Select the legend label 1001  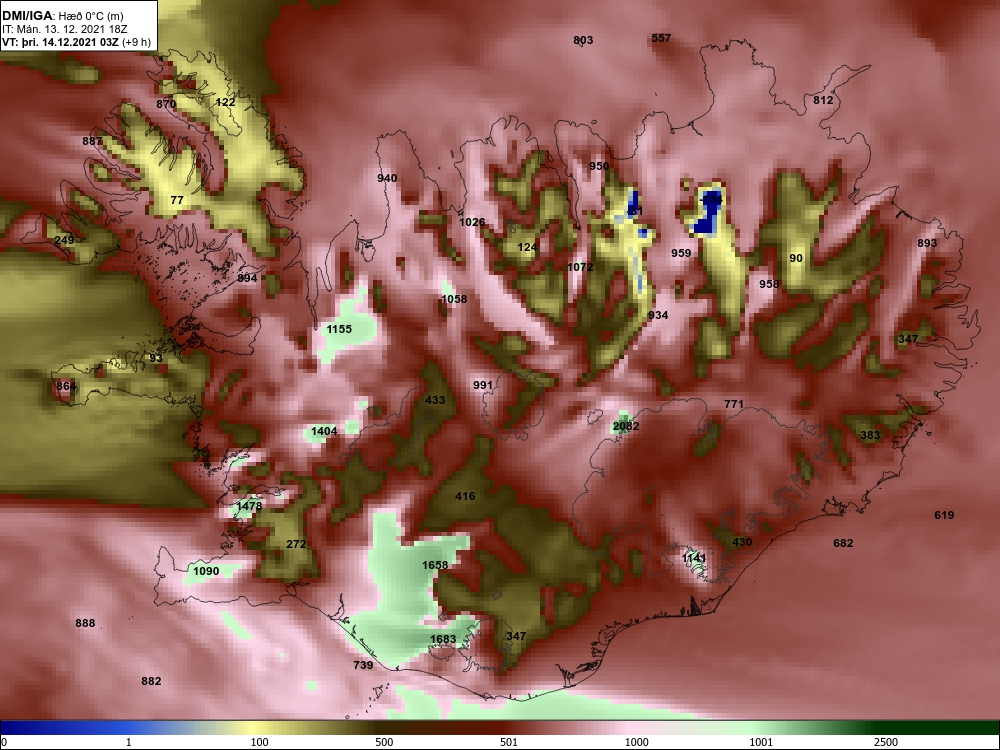(761, 742)
